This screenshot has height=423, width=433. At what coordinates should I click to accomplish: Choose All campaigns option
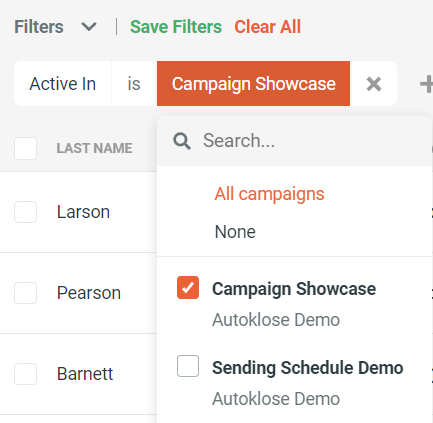tap(269, 194)
